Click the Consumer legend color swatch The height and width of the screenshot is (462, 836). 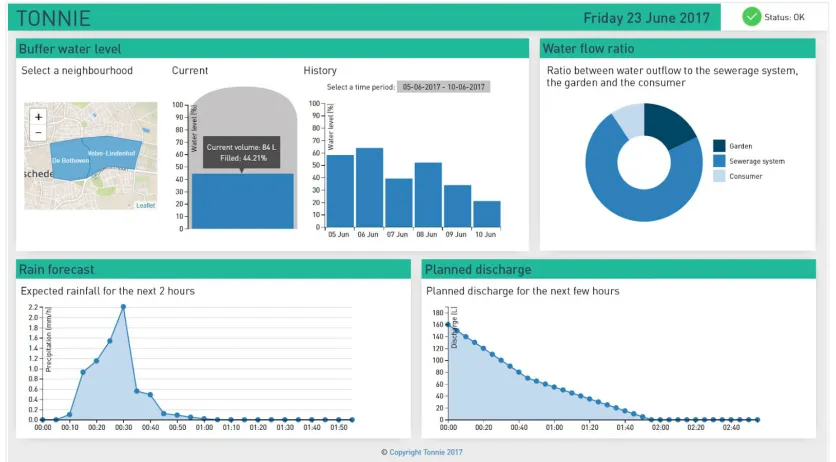pyautogui.click(x=719, y=176)
